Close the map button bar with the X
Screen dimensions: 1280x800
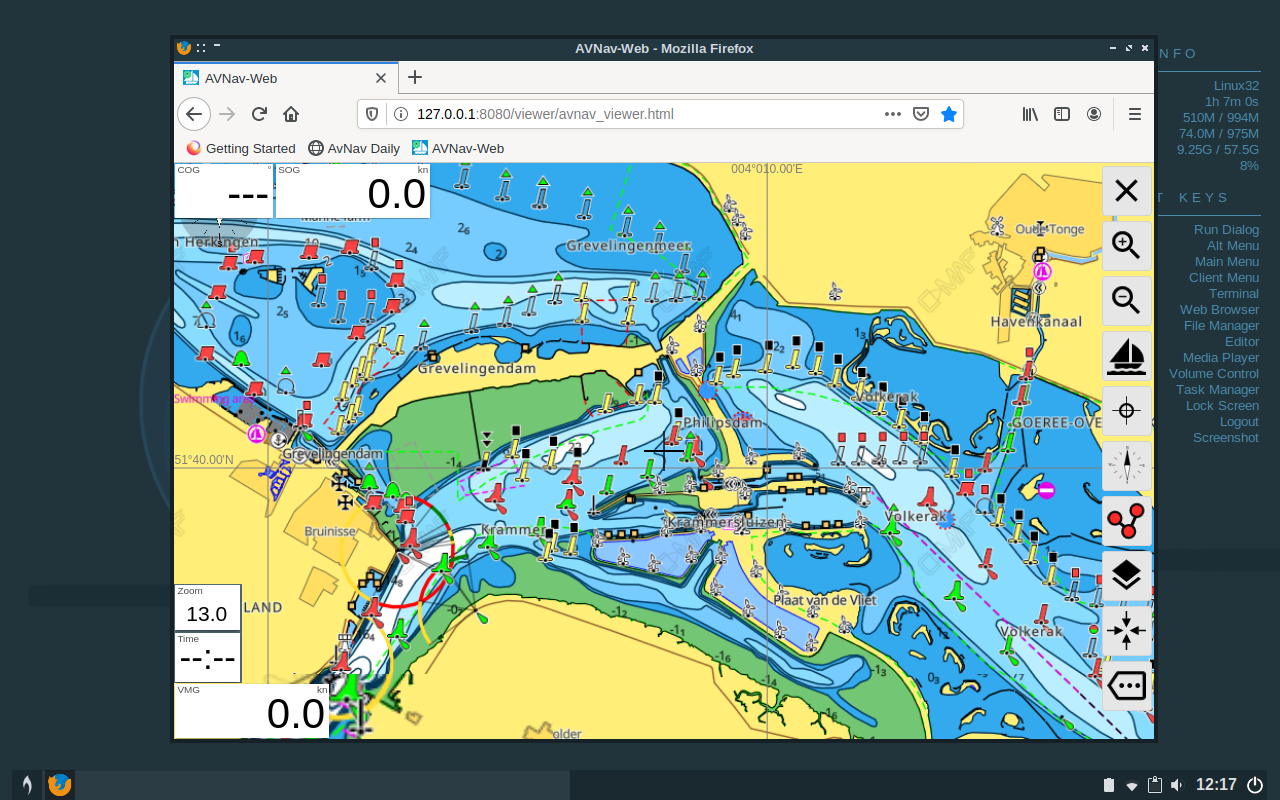pyautogui.click(x=1126, y=191)
